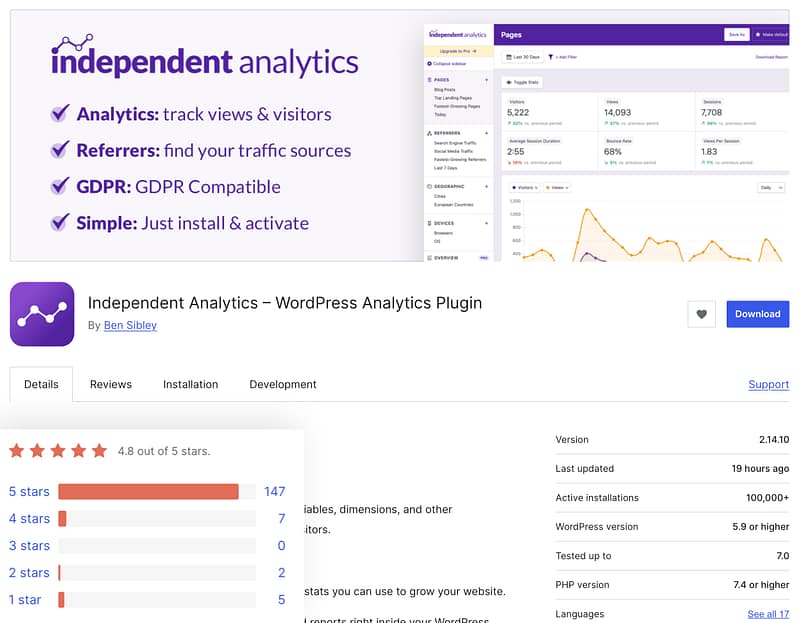Filter reviews by 5 stars
The height and width of the screenshot is (623, 800).
pyautogui.click(x=29, y=491)
